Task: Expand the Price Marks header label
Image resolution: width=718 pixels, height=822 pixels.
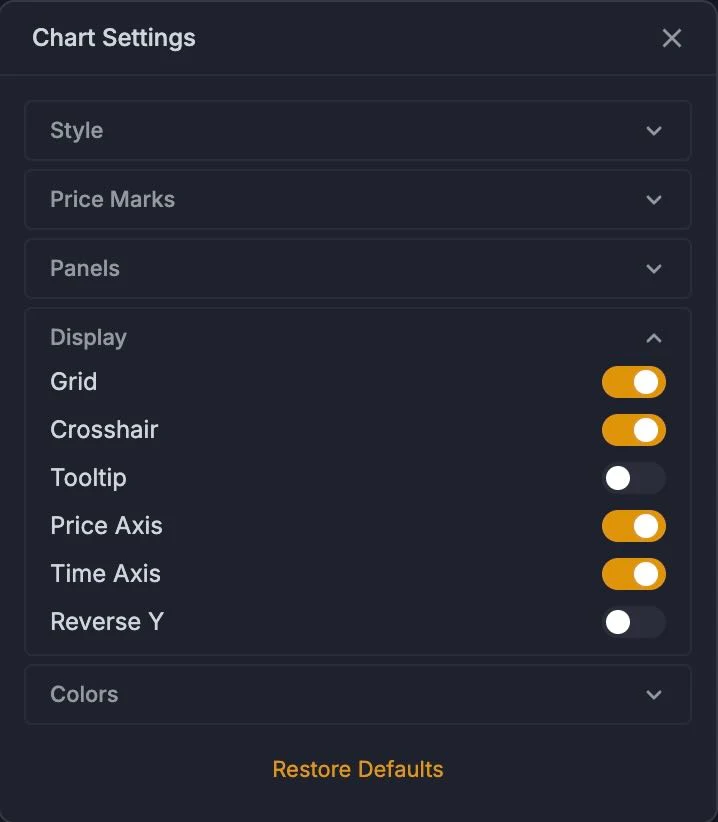Action: pos(113,199)
